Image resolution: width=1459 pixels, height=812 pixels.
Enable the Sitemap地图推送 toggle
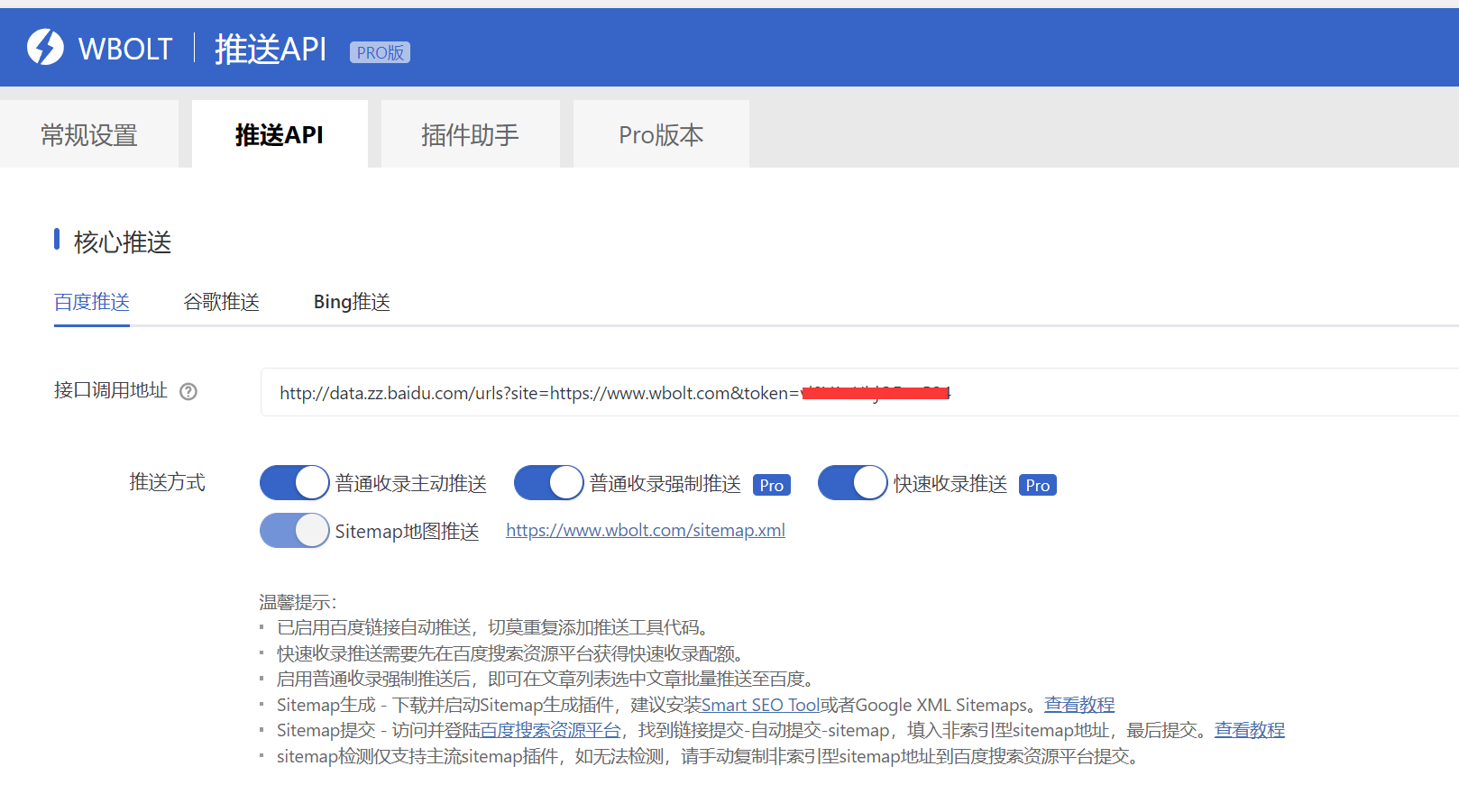pos(293,530)
